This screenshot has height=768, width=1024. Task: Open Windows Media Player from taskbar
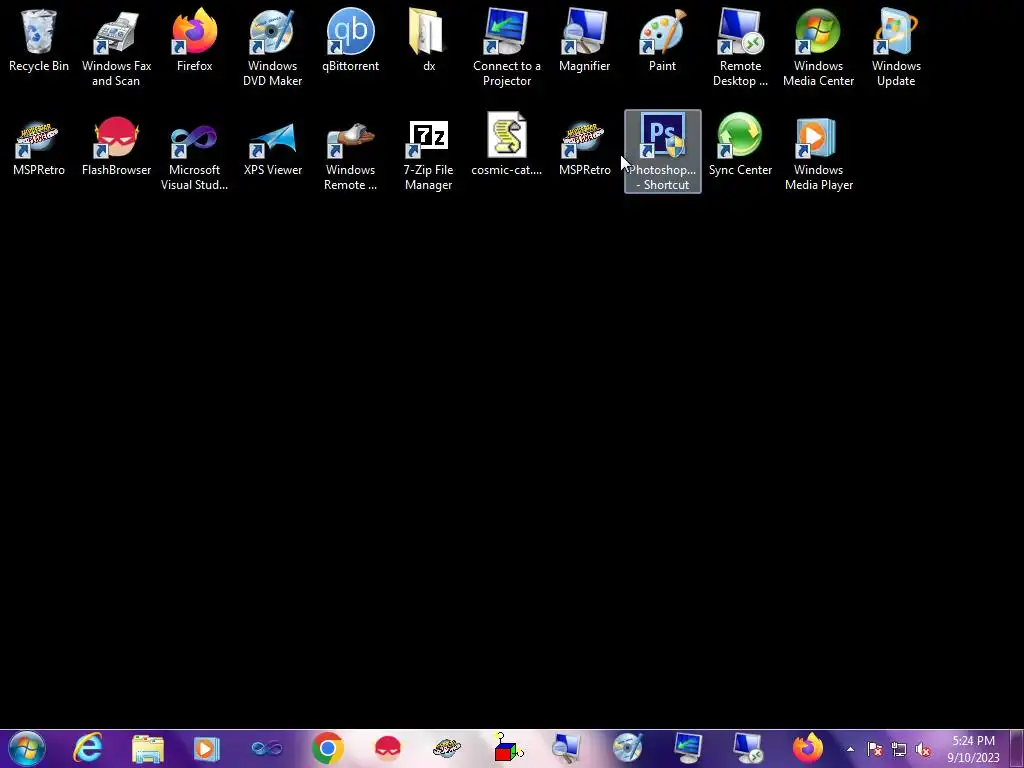(206, 748)
